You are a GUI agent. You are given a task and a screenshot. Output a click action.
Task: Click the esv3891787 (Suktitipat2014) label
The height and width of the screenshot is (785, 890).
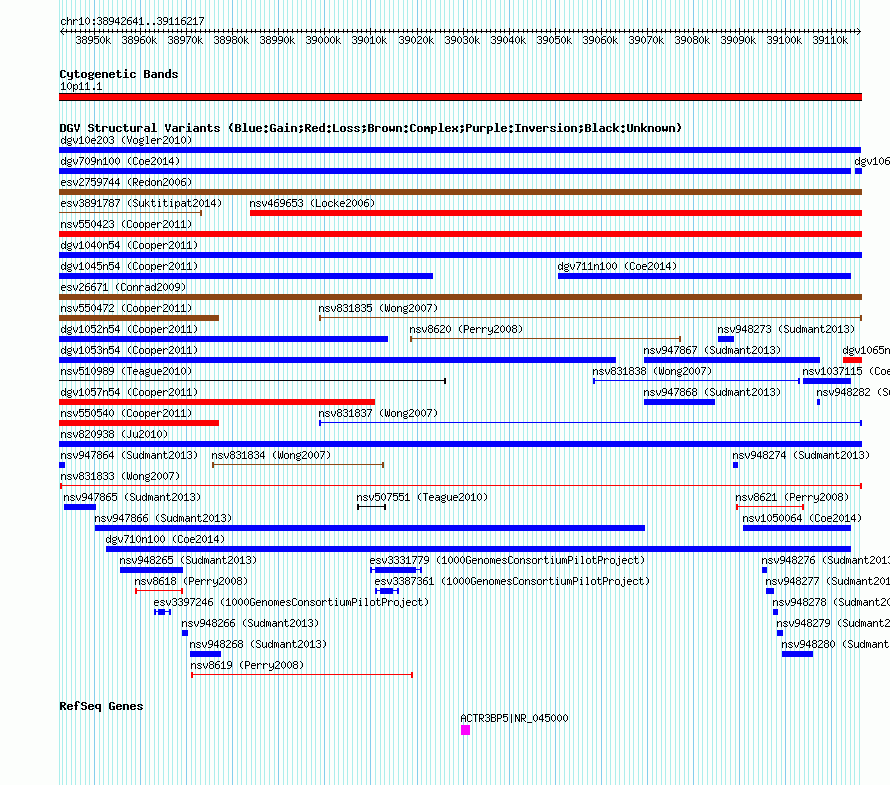pyautogui.click(x=141, y=203)
